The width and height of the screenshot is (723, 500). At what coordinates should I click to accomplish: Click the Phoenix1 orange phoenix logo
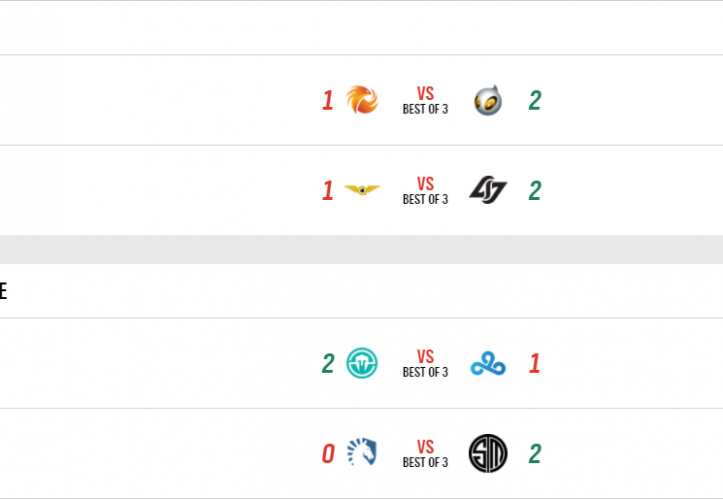(x=361, y=100)
